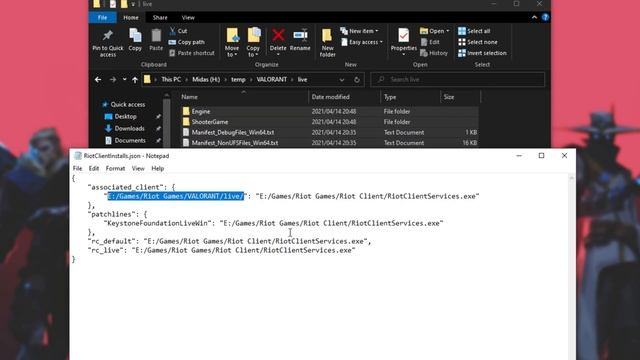Sort by Name column header
This screenshot has width=640, height=360.
[x=189, y=97]
